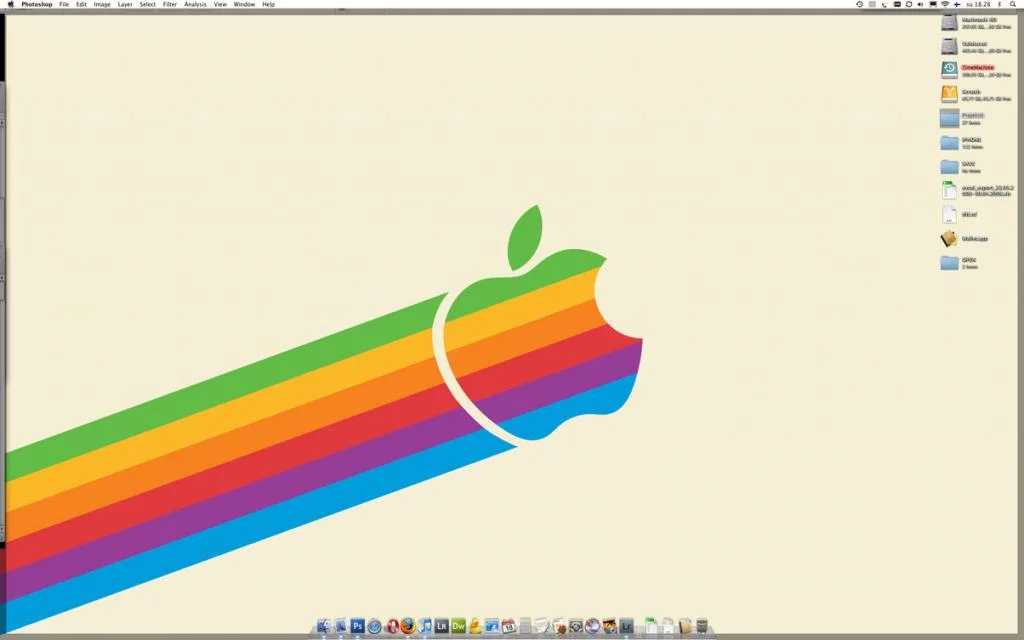
Task: Open Dreamweaver in the Dock
Action: pyautogui.click(x=458, y=626)
